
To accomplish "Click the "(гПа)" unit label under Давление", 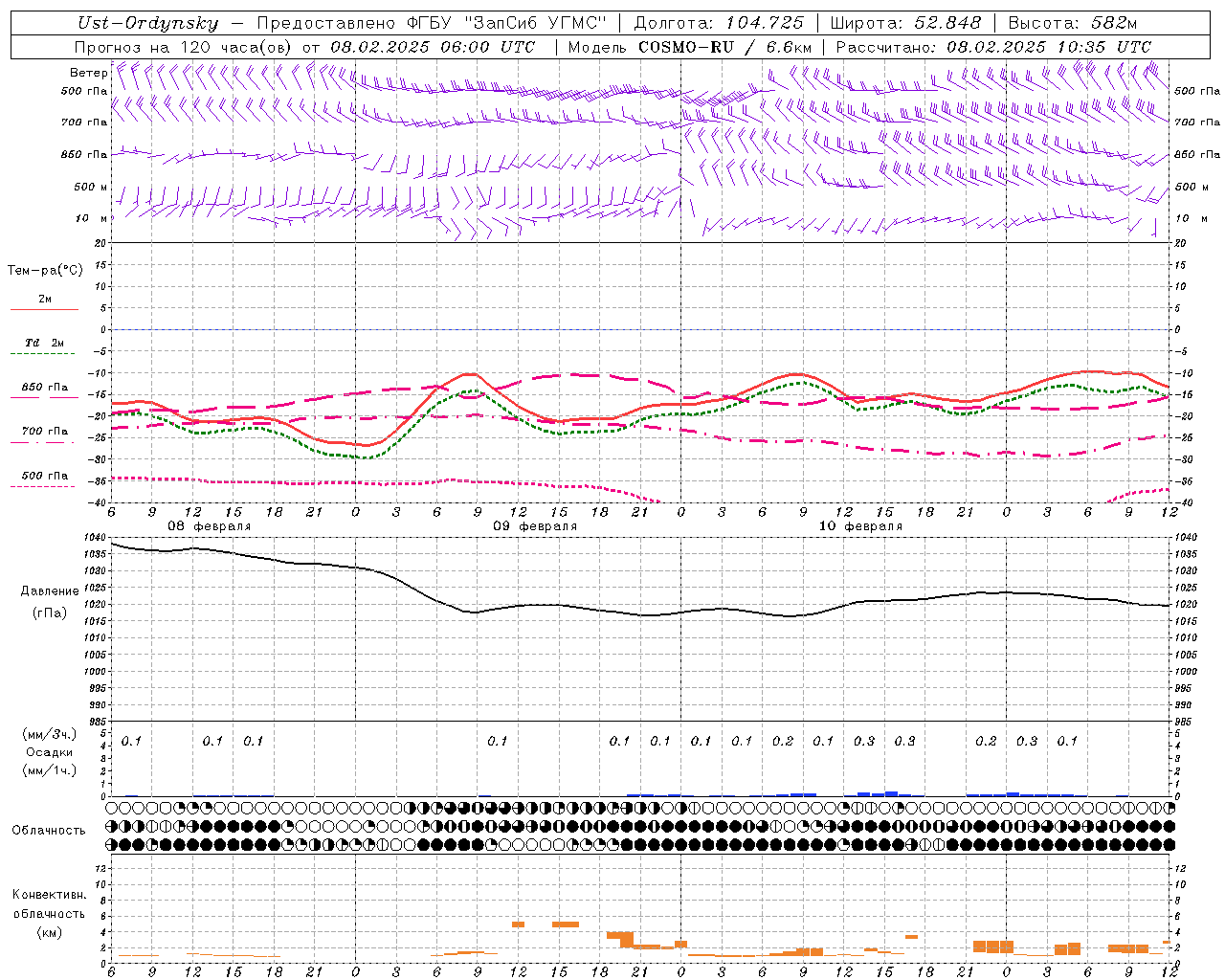I will pos(50,613).
